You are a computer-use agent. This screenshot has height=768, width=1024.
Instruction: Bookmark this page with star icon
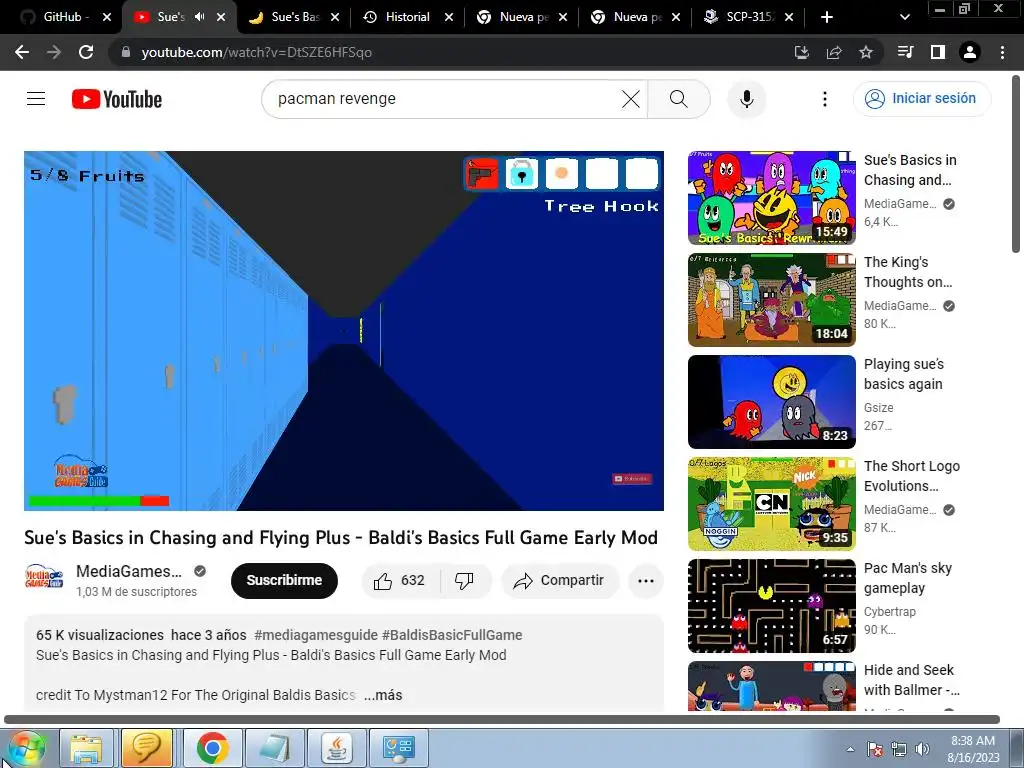pyautogui.click(x=866, y=52)
